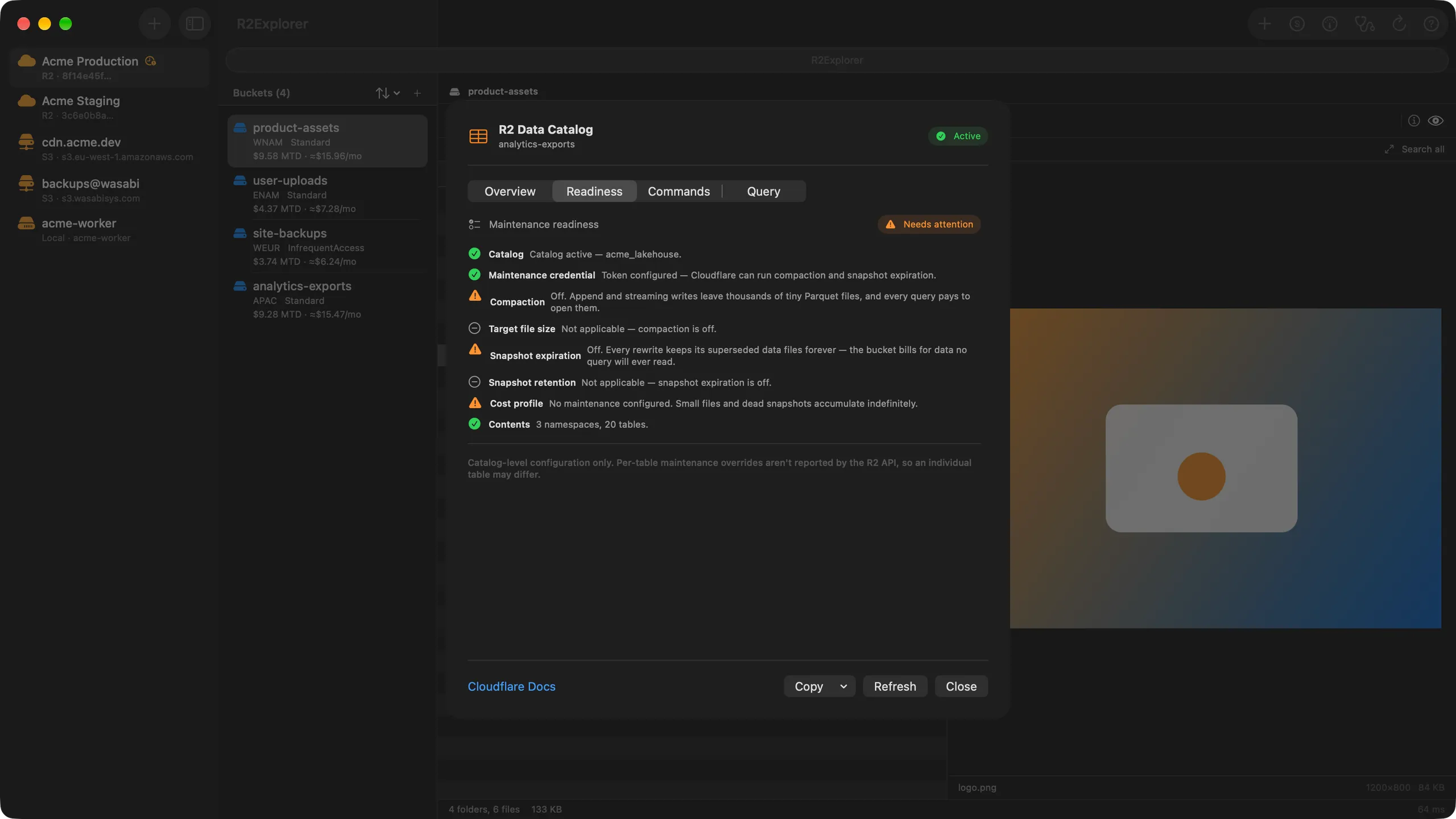Add a bucket with Buckets header plus

tap(417, 93)
